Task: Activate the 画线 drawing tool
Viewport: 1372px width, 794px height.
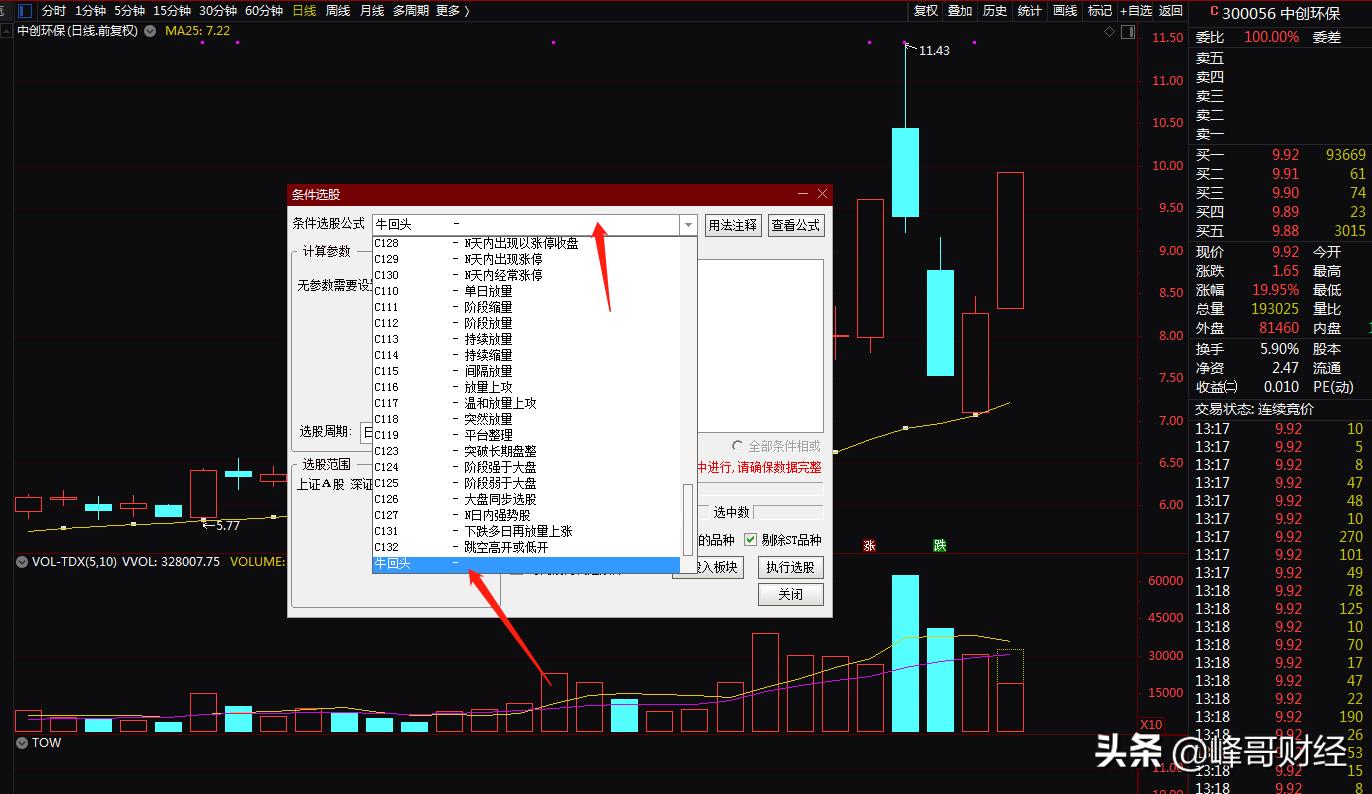Action: [x=1065, y=11]
